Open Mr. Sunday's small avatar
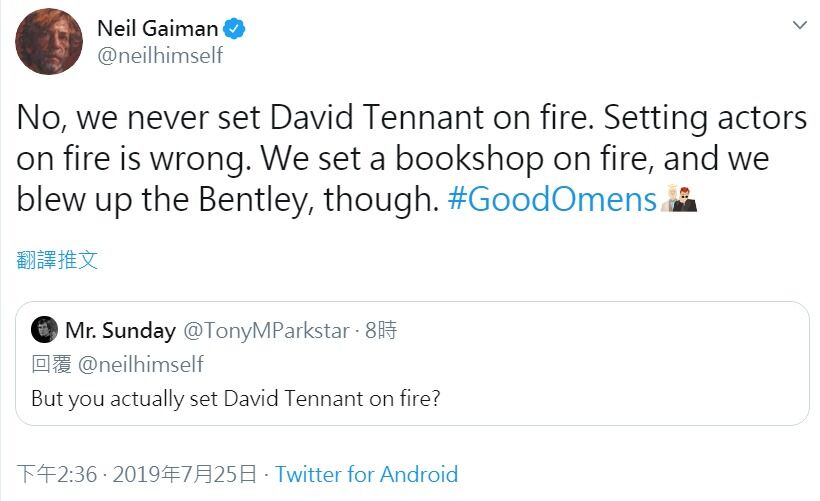820x501 pixels. pos(44,329)
